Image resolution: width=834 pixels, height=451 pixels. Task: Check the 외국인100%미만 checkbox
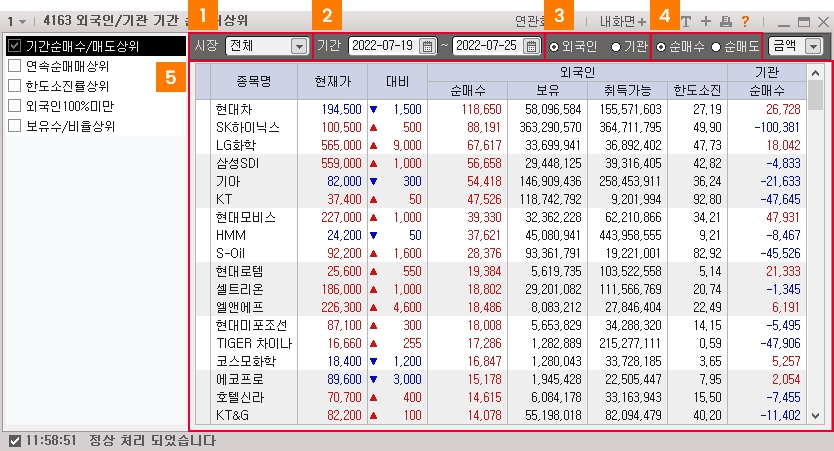pyautogui.click(x=15, y=106)
